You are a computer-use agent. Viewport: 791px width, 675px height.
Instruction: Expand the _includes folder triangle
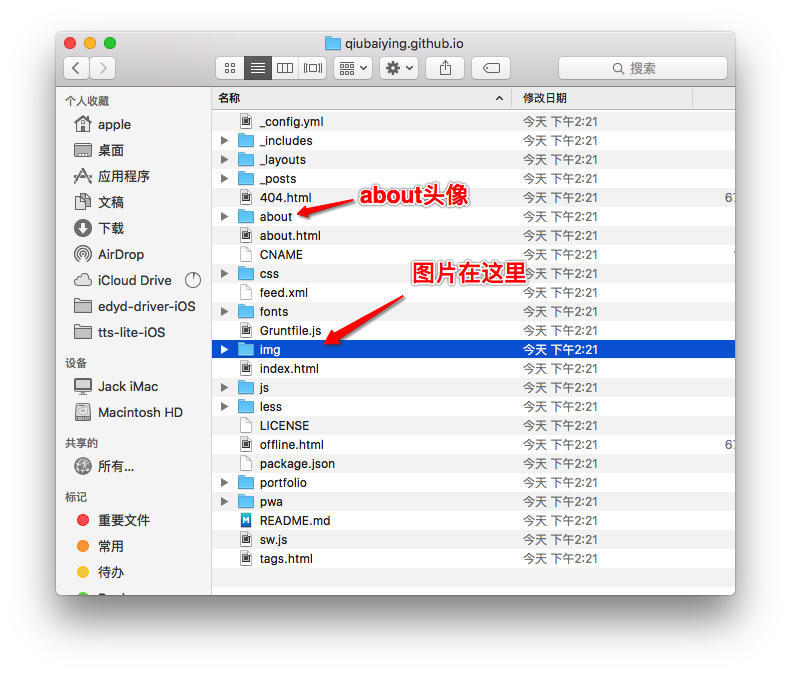(x=224, y=141)
